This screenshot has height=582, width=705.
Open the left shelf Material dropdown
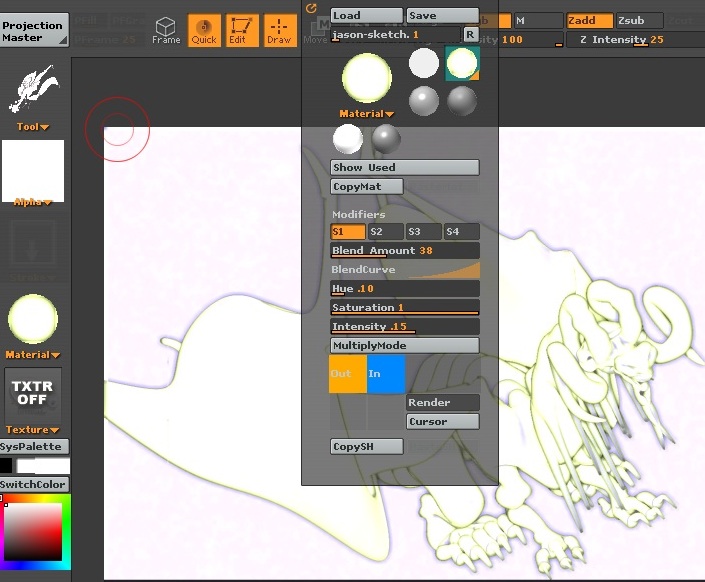[32, 355]
